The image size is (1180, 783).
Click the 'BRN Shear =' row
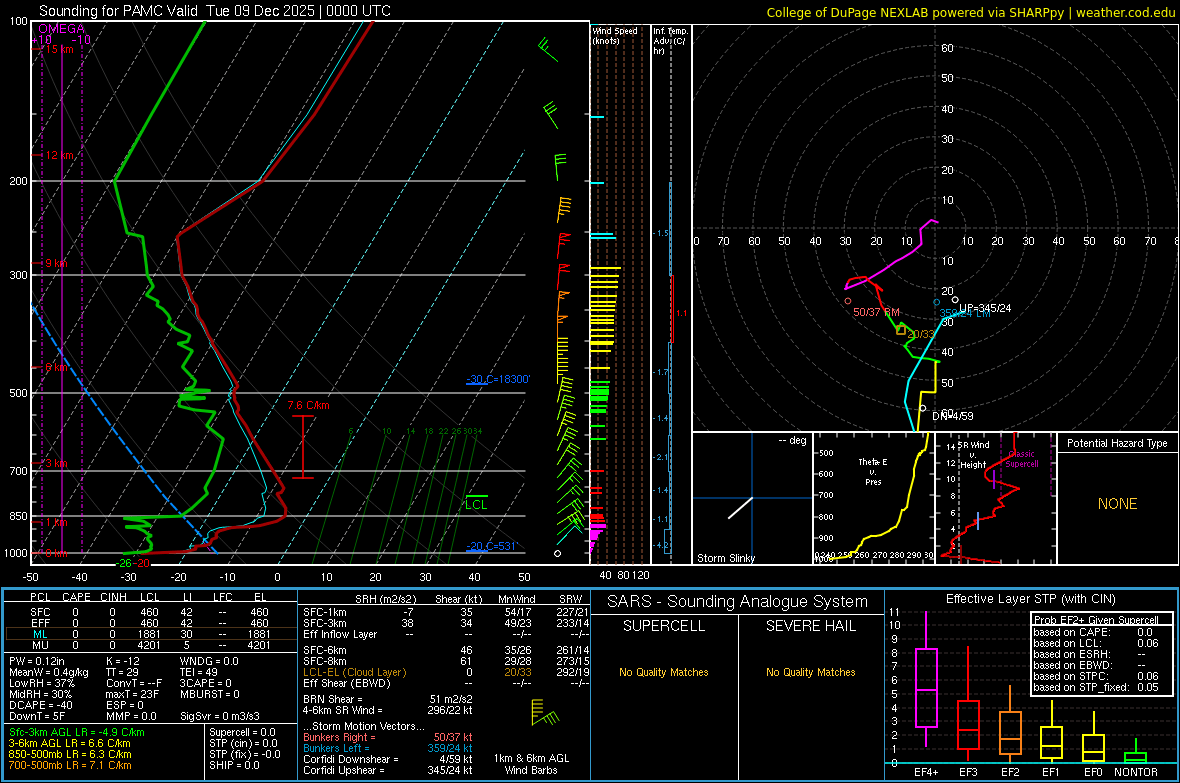coord(388,699)
